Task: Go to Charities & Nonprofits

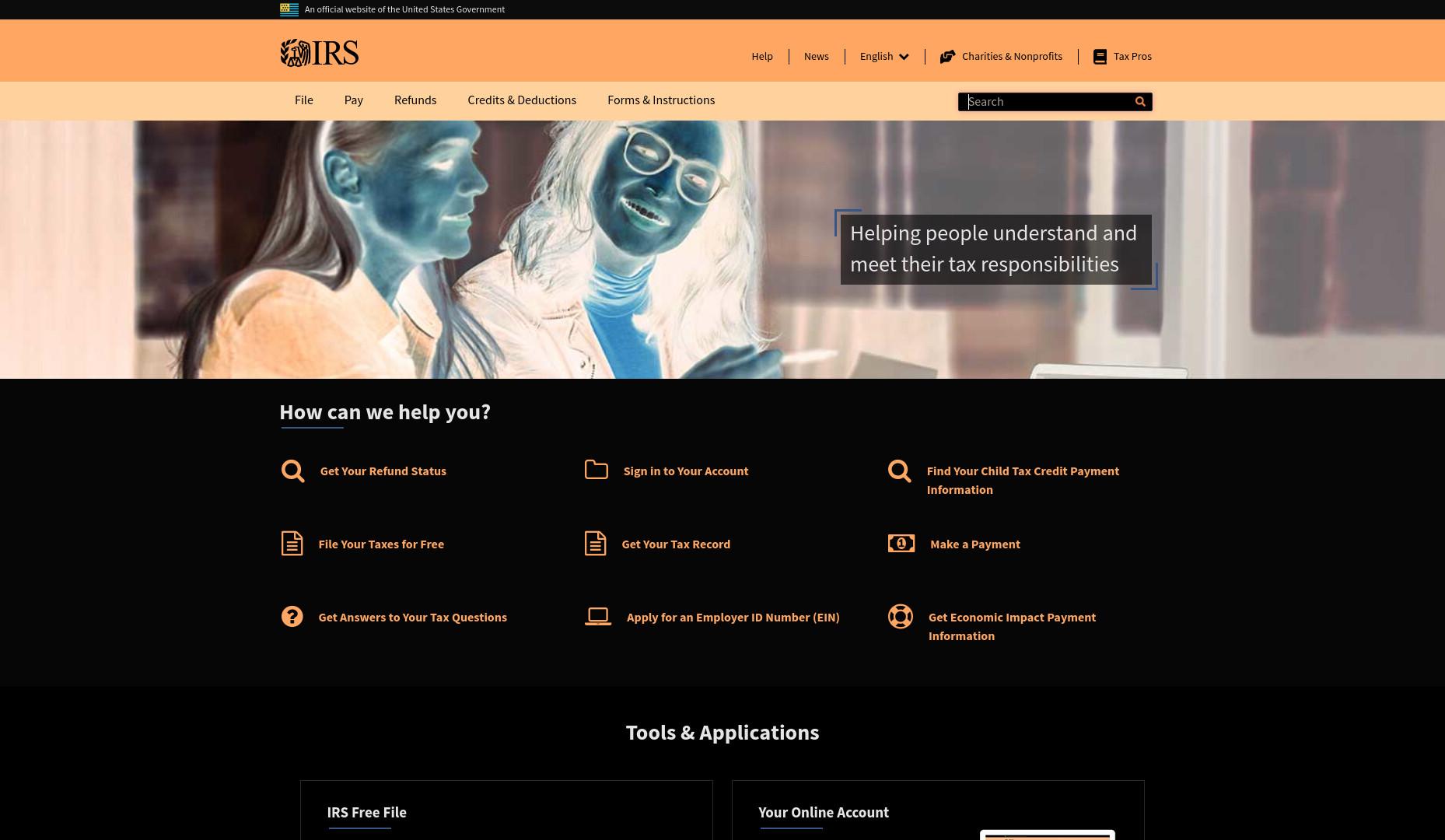Action: click(1012, 56)
